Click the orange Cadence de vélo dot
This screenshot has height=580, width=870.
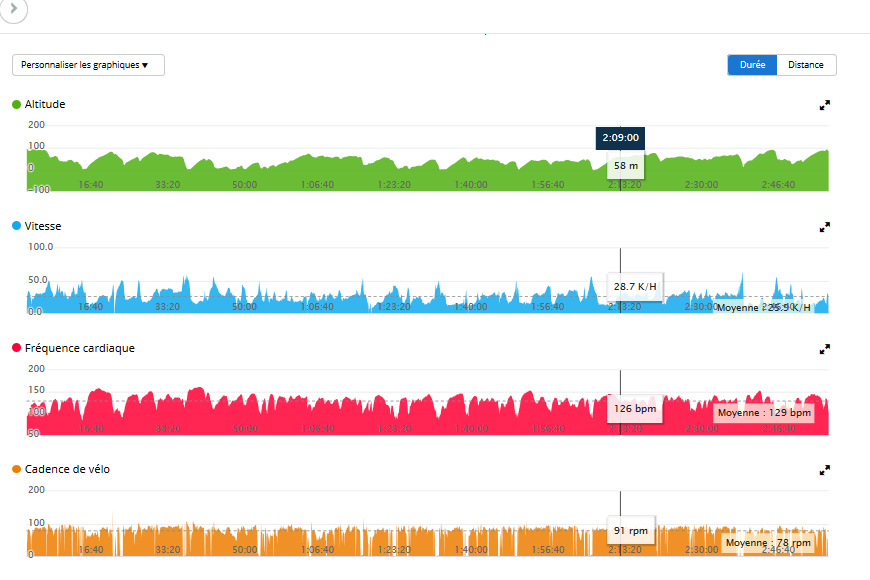[16, 470]
